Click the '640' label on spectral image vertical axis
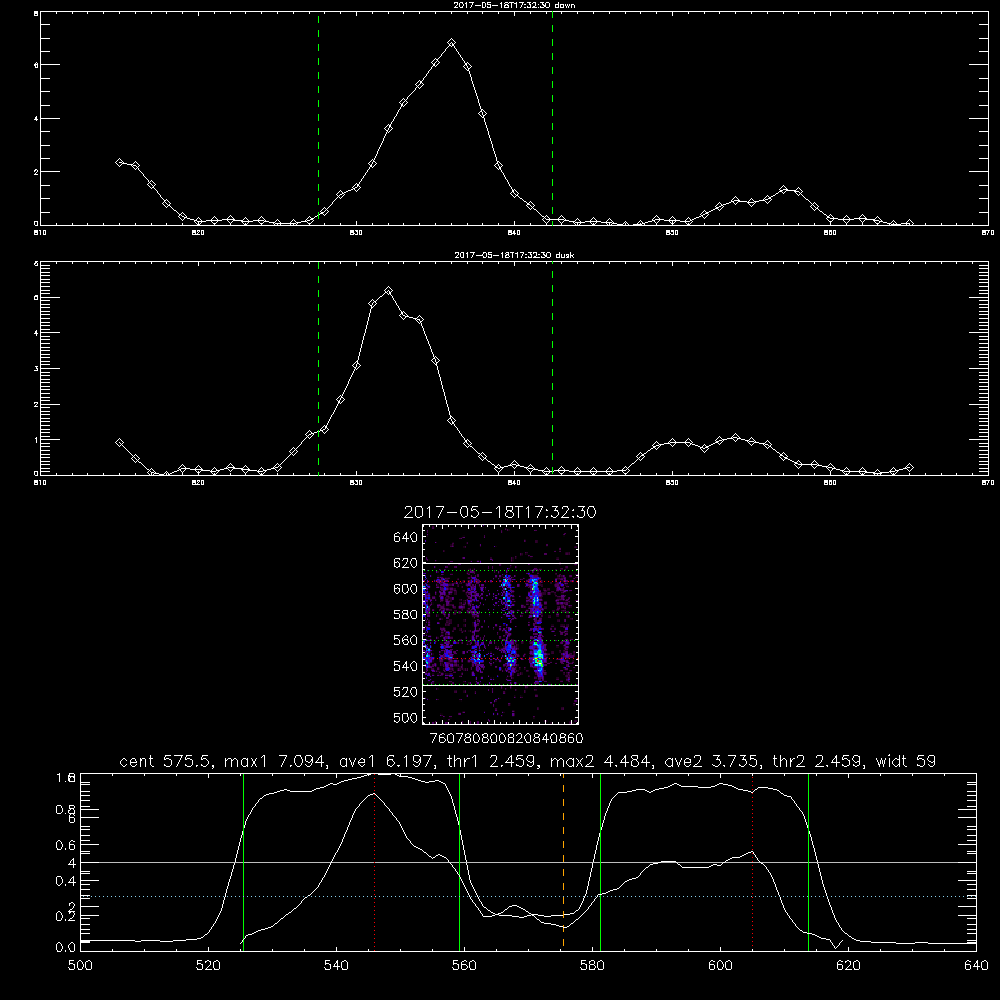Screen dimensions: 1000x1000 (x=405, y=538)
